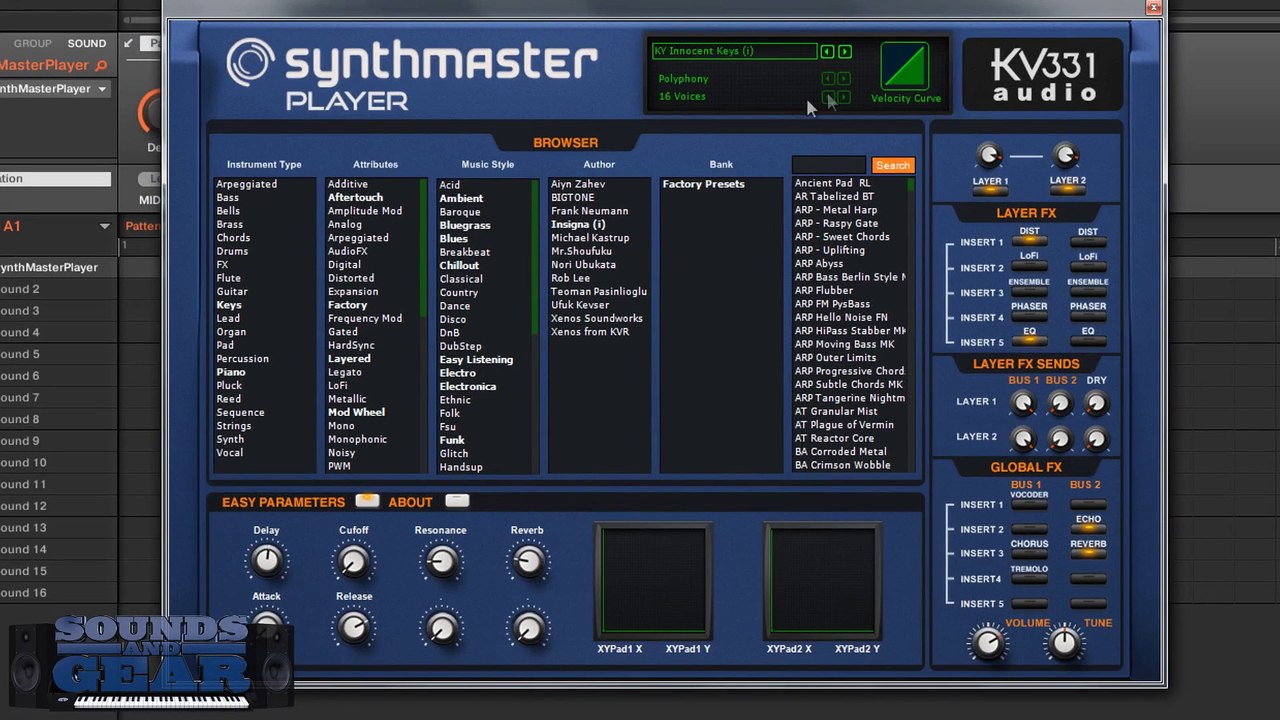Click the Release easy parameter knob

pos(353,627)
